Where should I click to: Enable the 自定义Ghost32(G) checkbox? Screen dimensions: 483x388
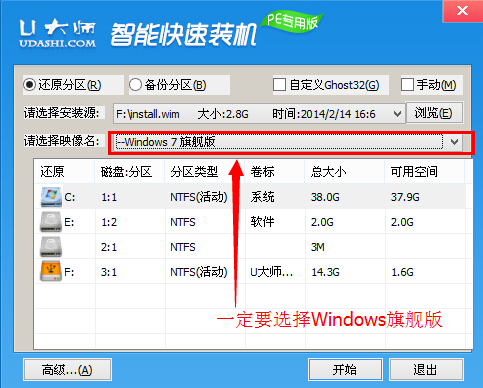click(279, 85)
